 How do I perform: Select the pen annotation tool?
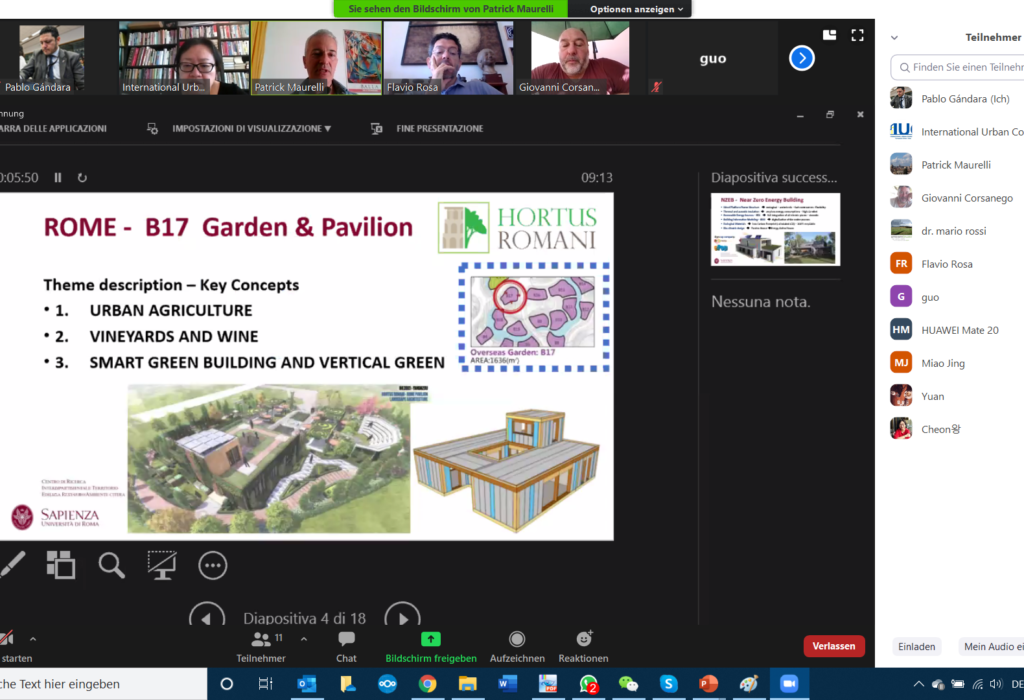[x=14, y=565]
